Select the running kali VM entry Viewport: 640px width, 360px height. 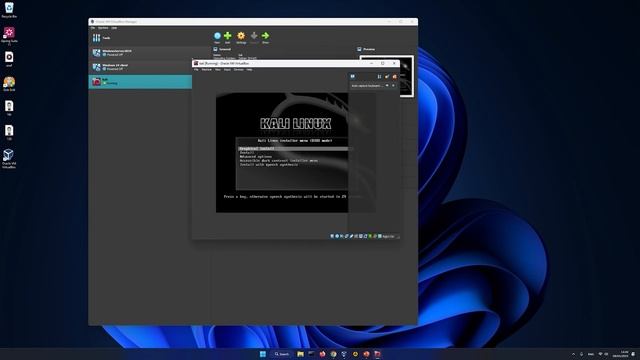[140, 82]
